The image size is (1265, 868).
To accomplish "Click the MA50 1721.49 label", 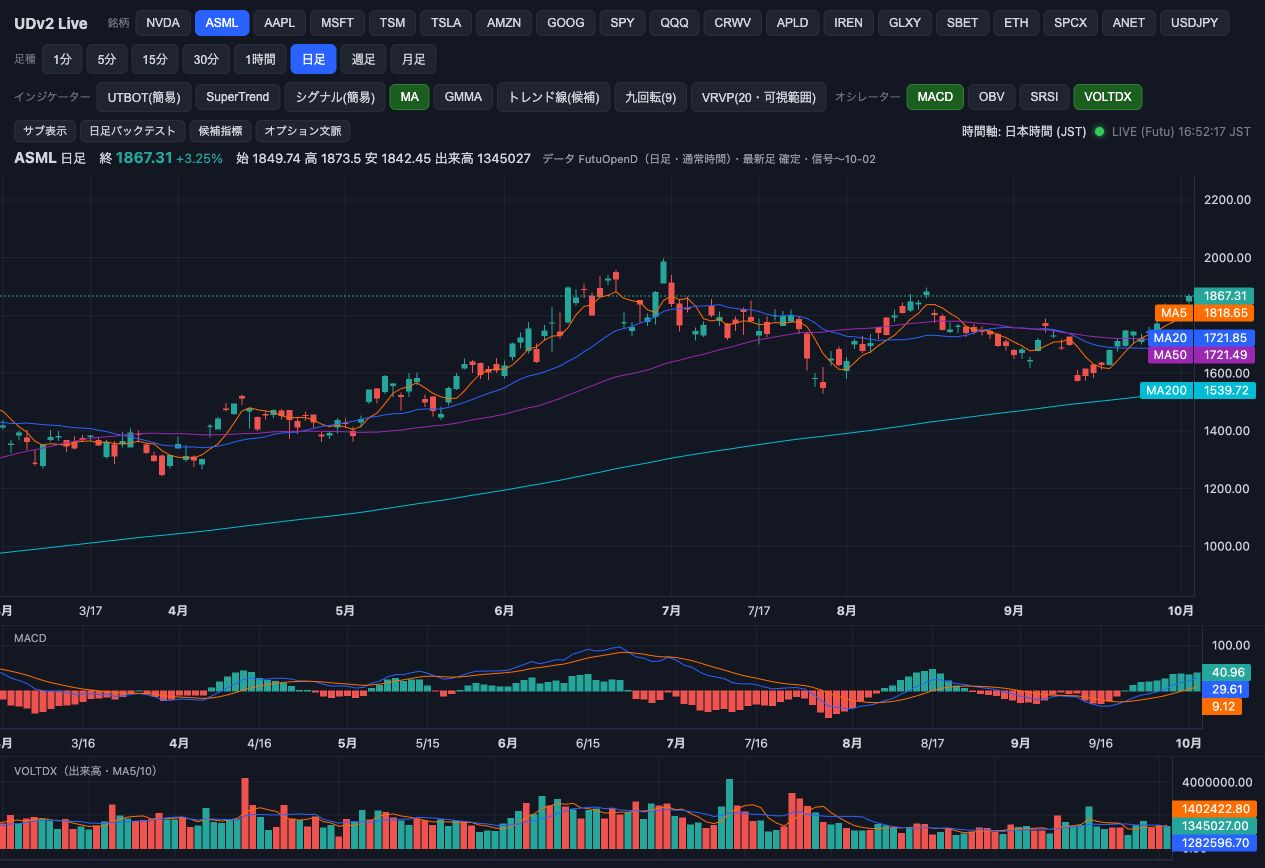I will click(1199, 355).
